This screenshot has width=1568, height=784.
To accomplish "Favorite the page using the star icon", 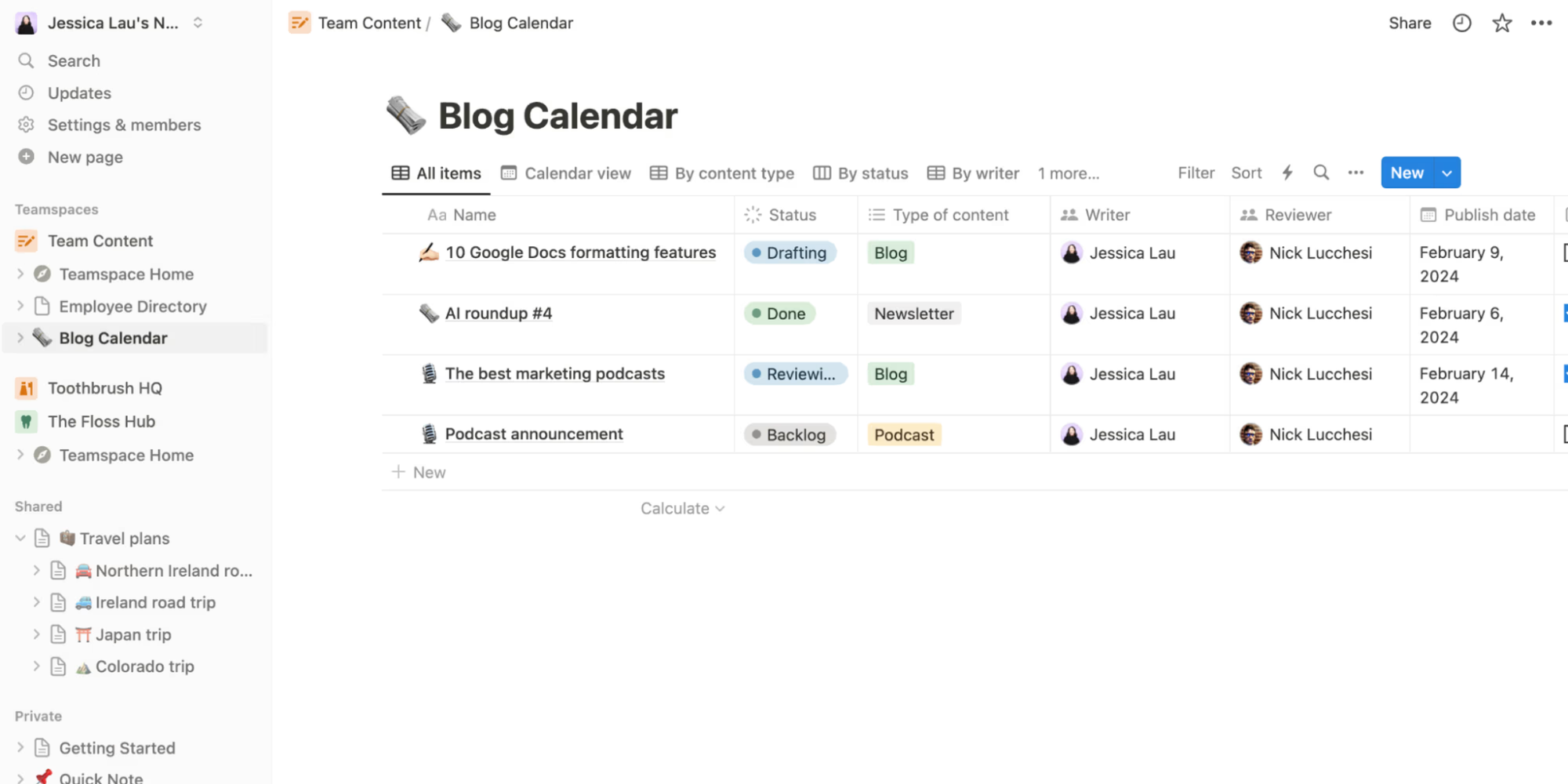I will [1501, 23].
